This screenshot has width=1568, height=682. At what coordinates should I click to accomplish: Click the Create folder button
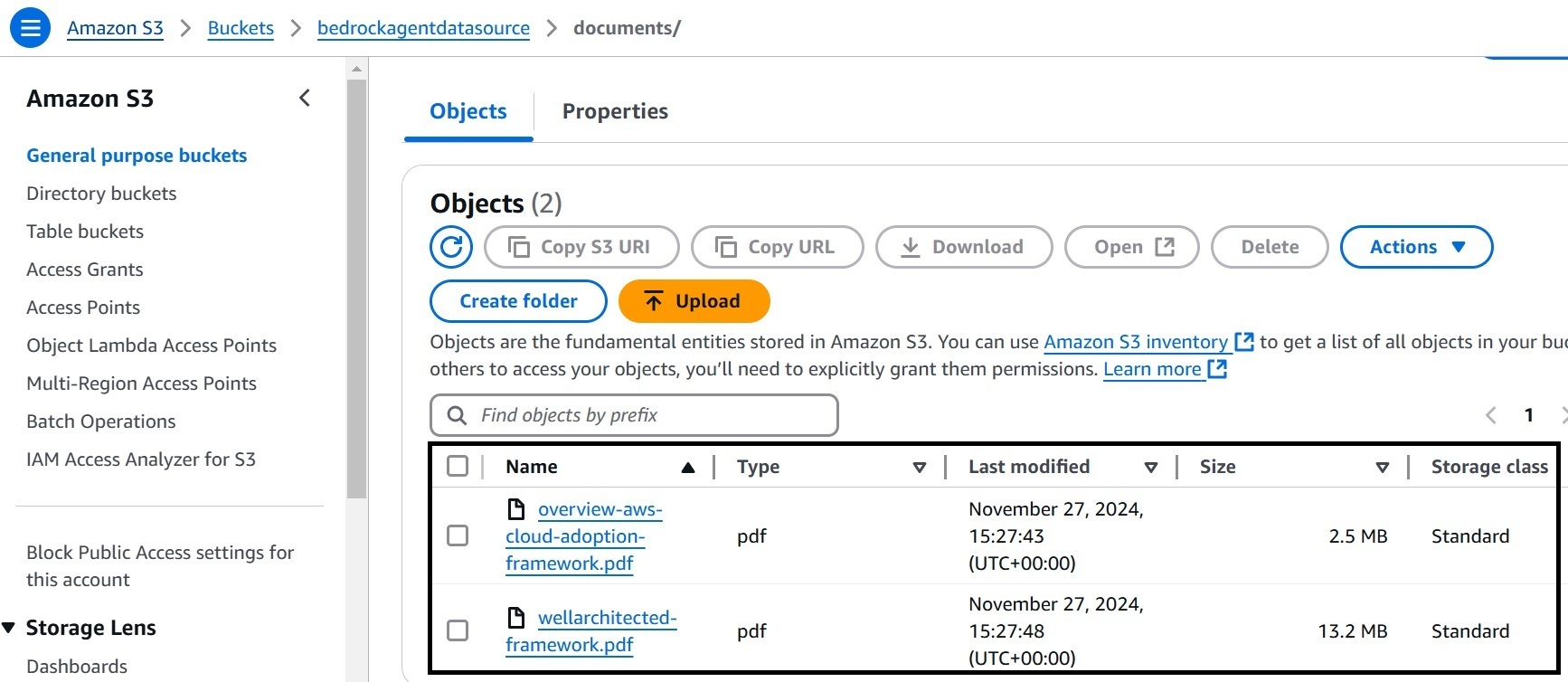click(518, 301)
